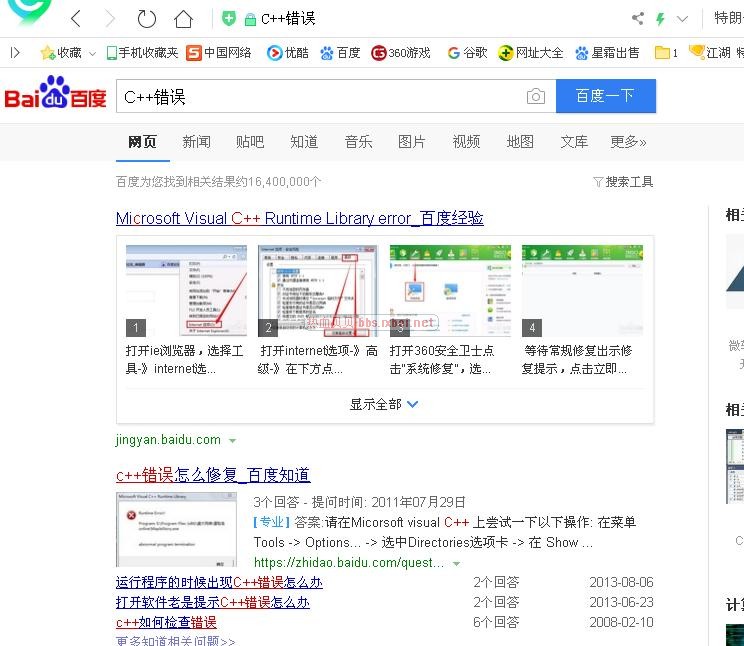The image size is (744, 646).
Task: Switch to the 图片 images tab
Action: 411,142
